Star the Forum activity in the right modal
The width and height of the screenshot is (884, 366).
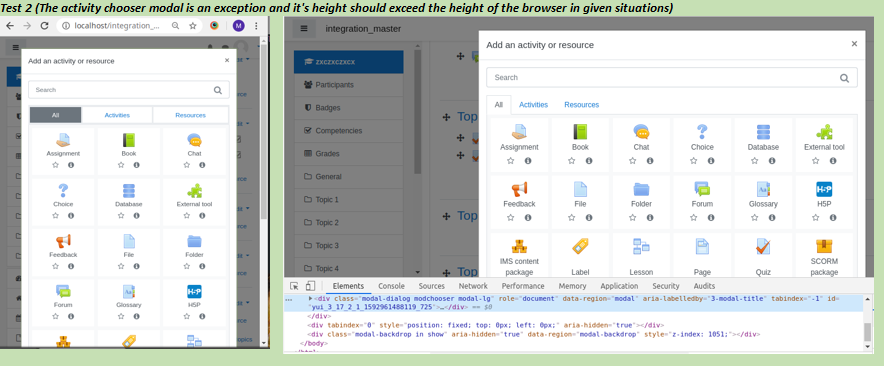pyautogui.click(x=693, y=218)
